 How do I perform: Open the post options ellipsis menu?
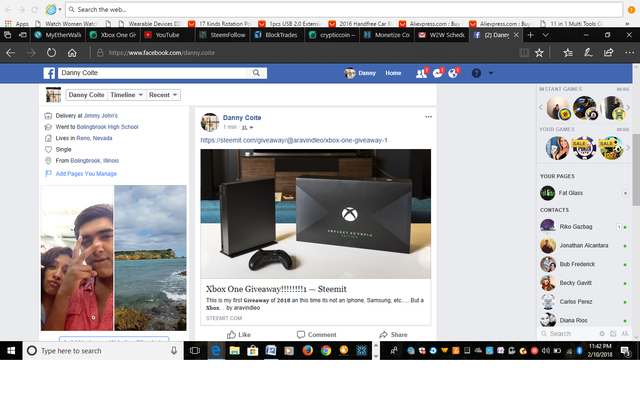click(x=428, y=117)
